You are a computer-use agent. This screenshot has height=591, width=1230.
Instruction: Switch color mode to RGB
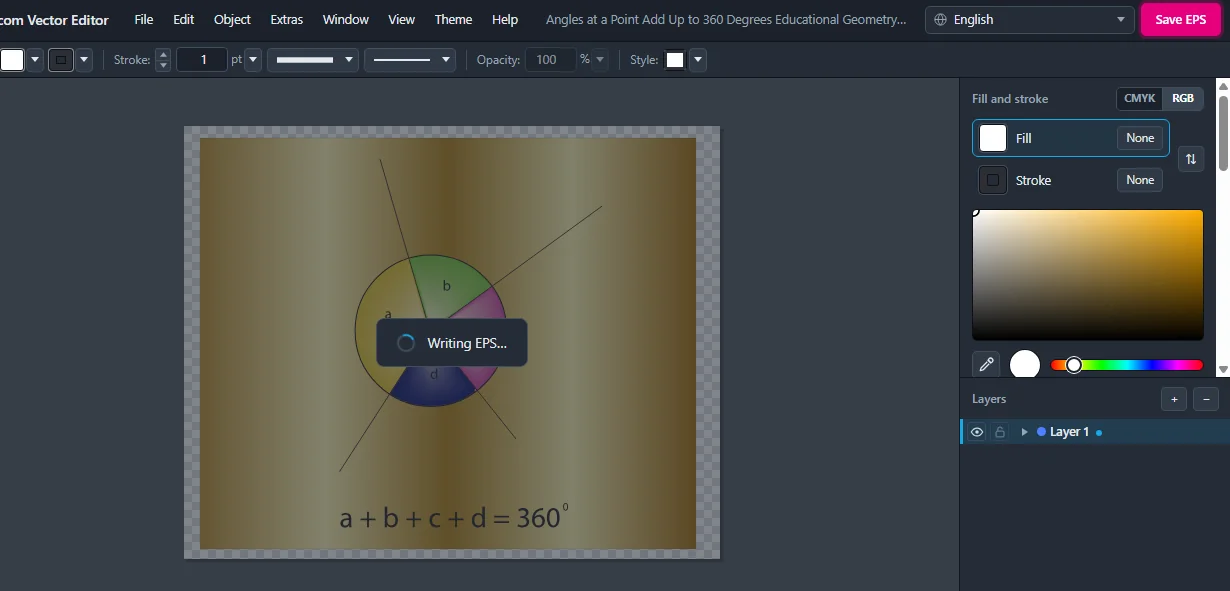coord(1183,98)
